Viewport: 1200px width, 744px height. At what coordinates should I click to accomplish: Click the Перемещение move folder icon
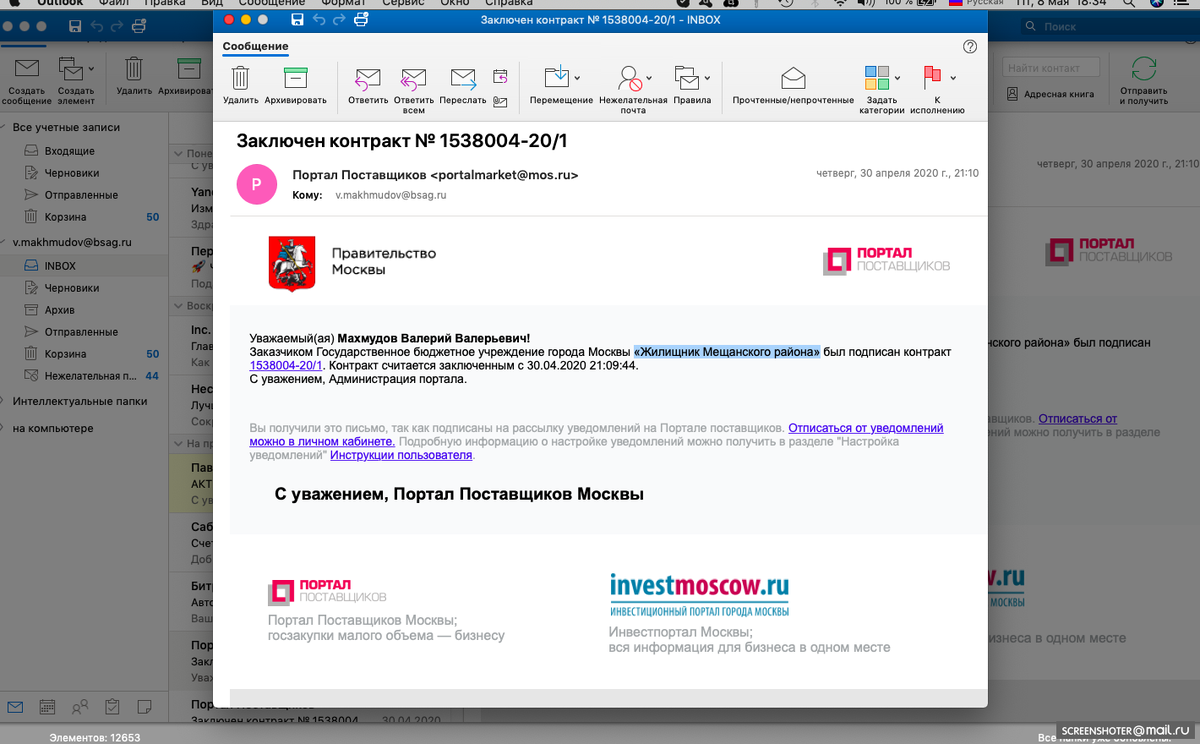pos(556,78)
